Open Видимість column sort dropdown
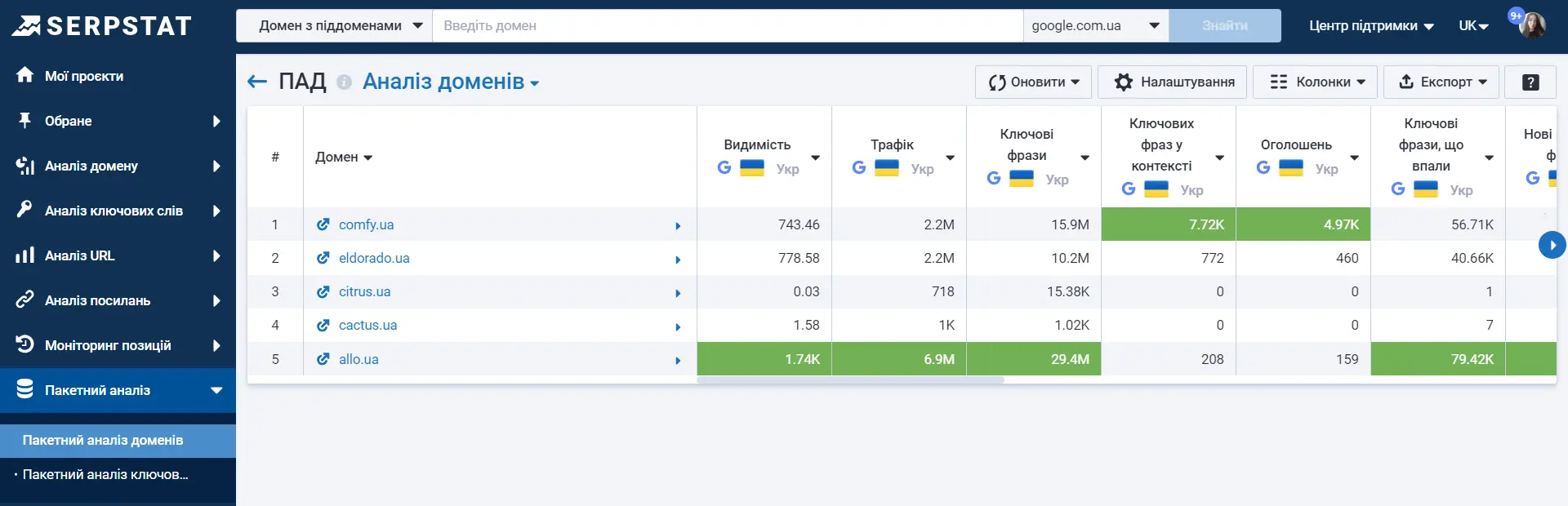1568x506 pixels. click(x=815, y=158)
